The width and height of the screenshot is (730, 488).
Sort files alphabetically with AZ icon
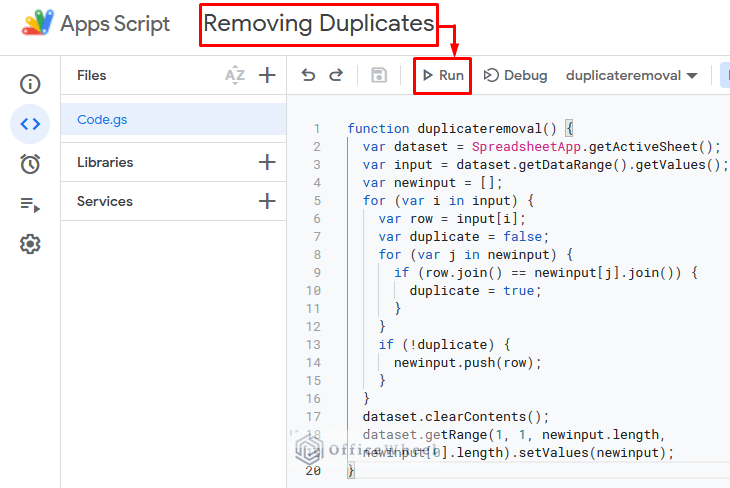[x=235, y=75]
